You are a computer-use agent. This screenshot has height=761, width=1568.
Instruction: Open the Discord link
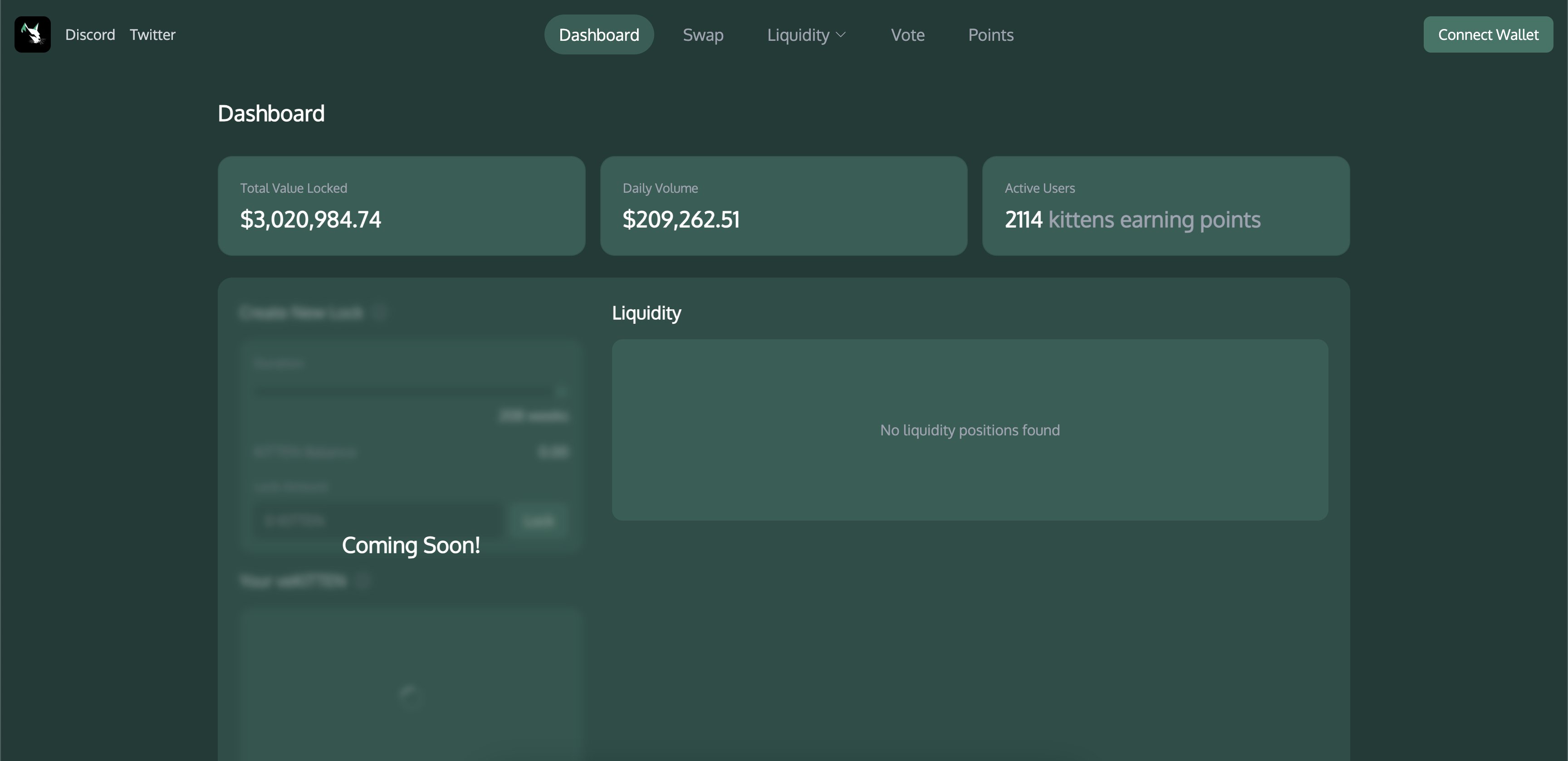point(89,34)
